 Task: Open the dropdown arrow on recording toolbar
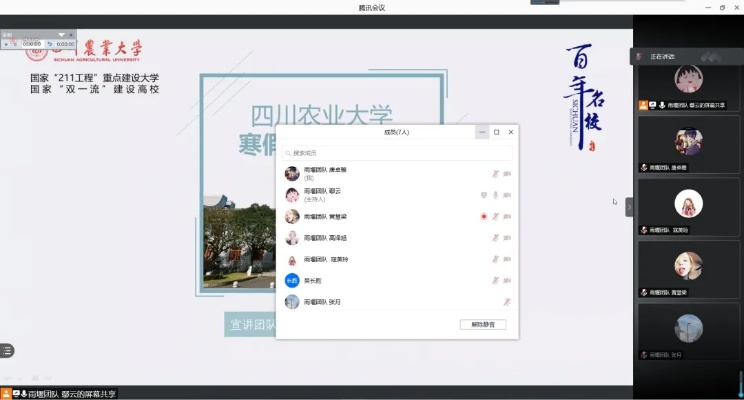[59, 35]
